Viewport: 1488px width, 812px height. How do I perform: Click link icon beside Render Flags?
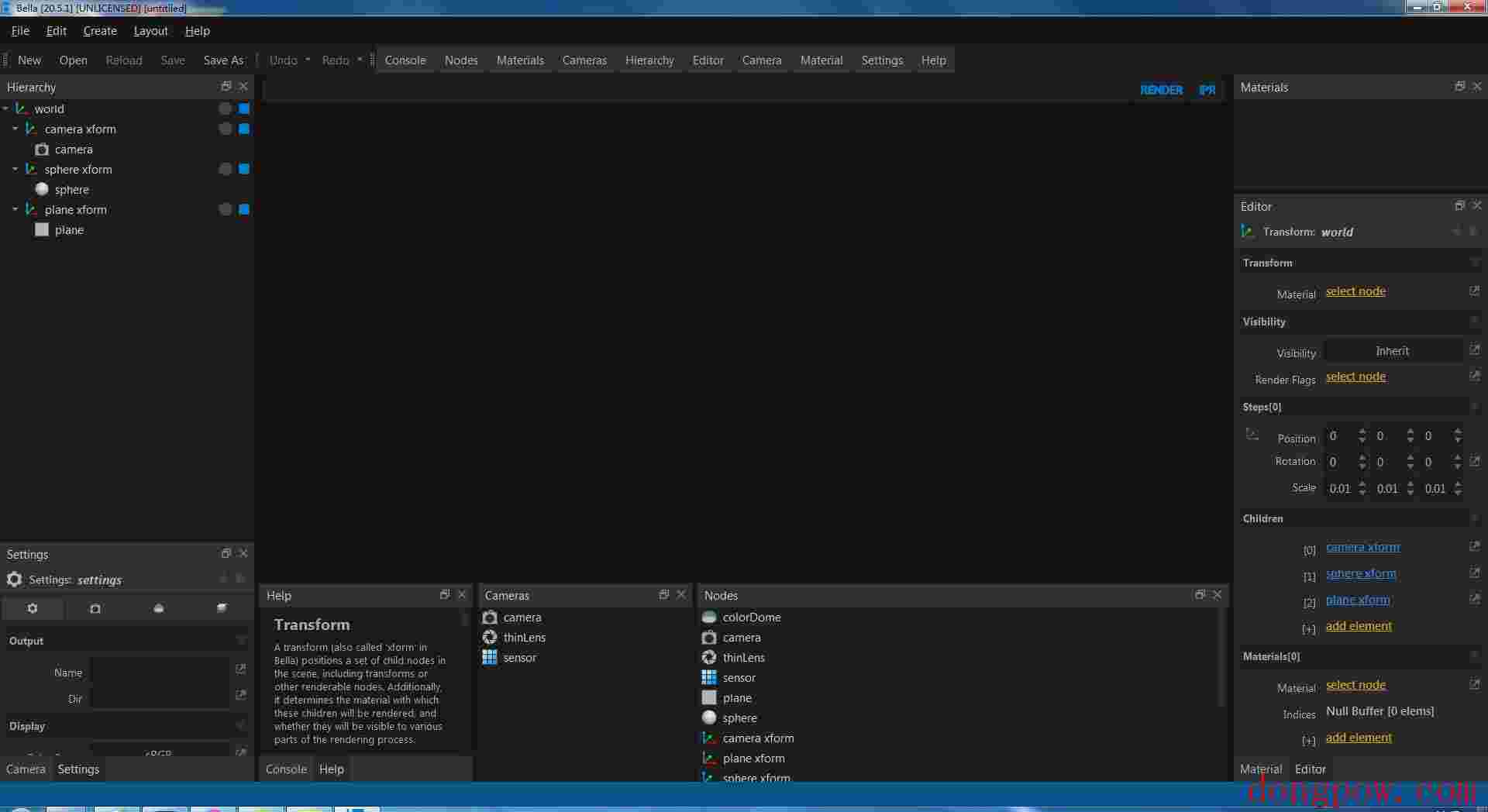1474,376
